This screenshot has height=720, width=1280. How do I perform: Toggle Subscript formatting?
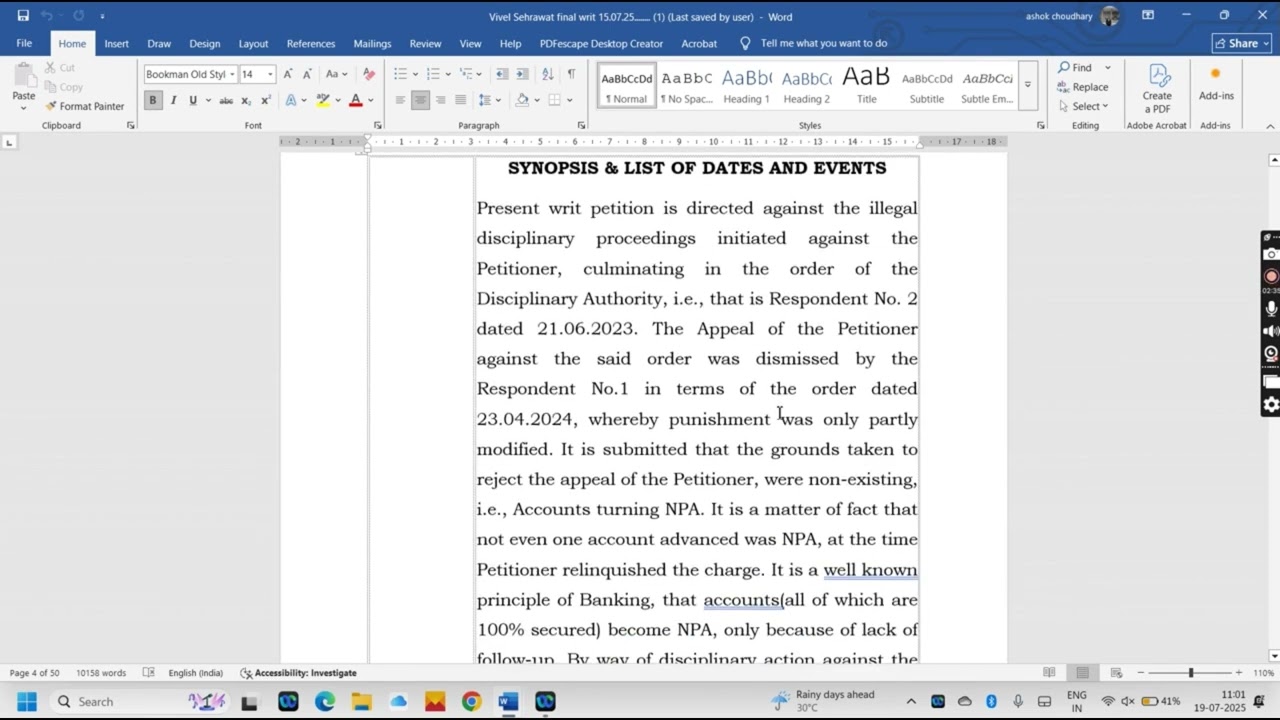click(246, 100)
